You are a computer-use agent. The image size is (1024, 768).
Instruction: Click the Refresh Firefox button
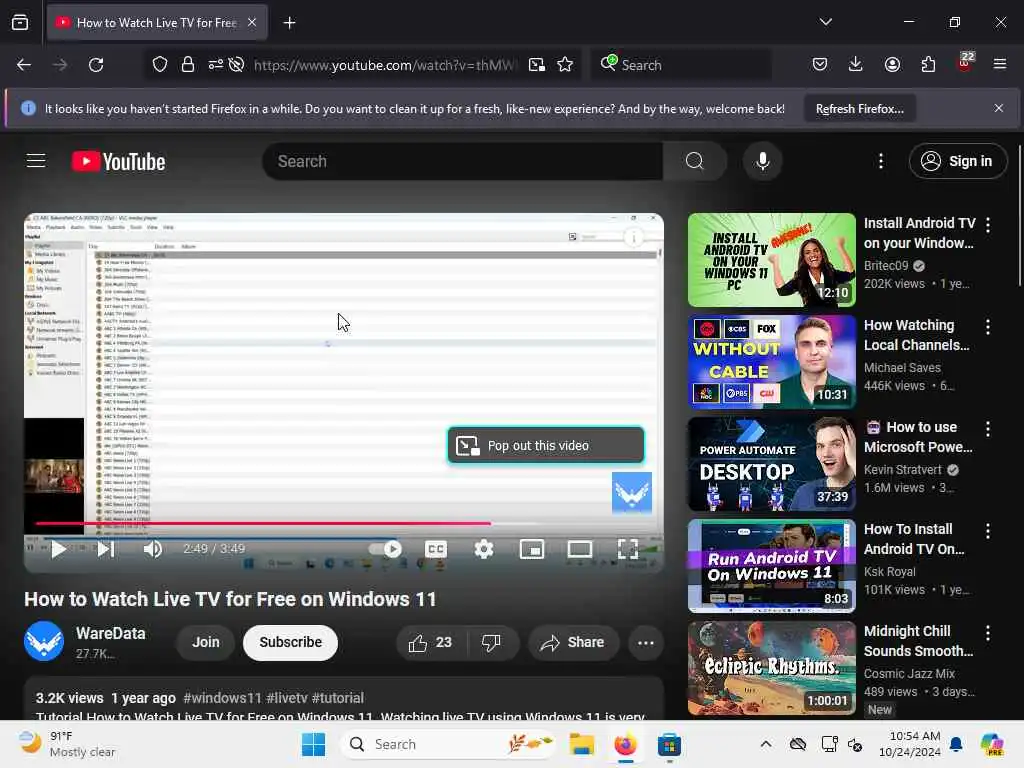[x=859, y=109]
